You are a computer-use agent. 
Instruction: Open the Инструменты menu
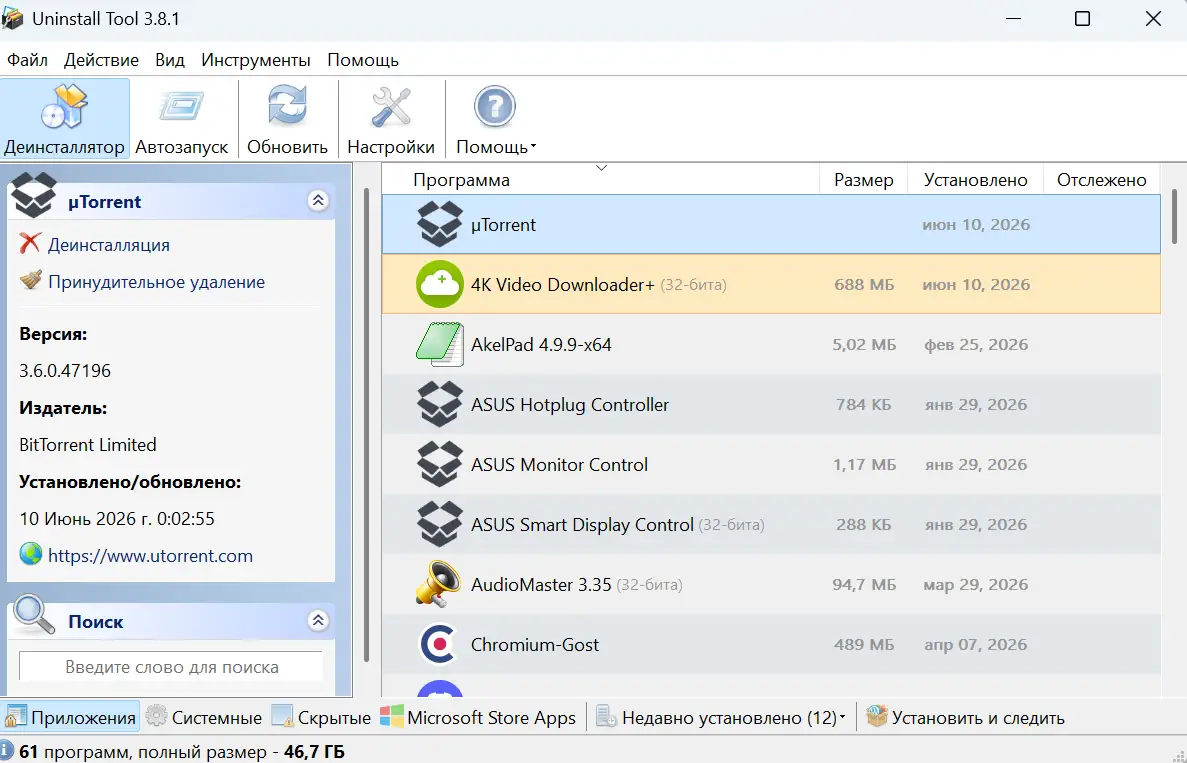[256, 60]
